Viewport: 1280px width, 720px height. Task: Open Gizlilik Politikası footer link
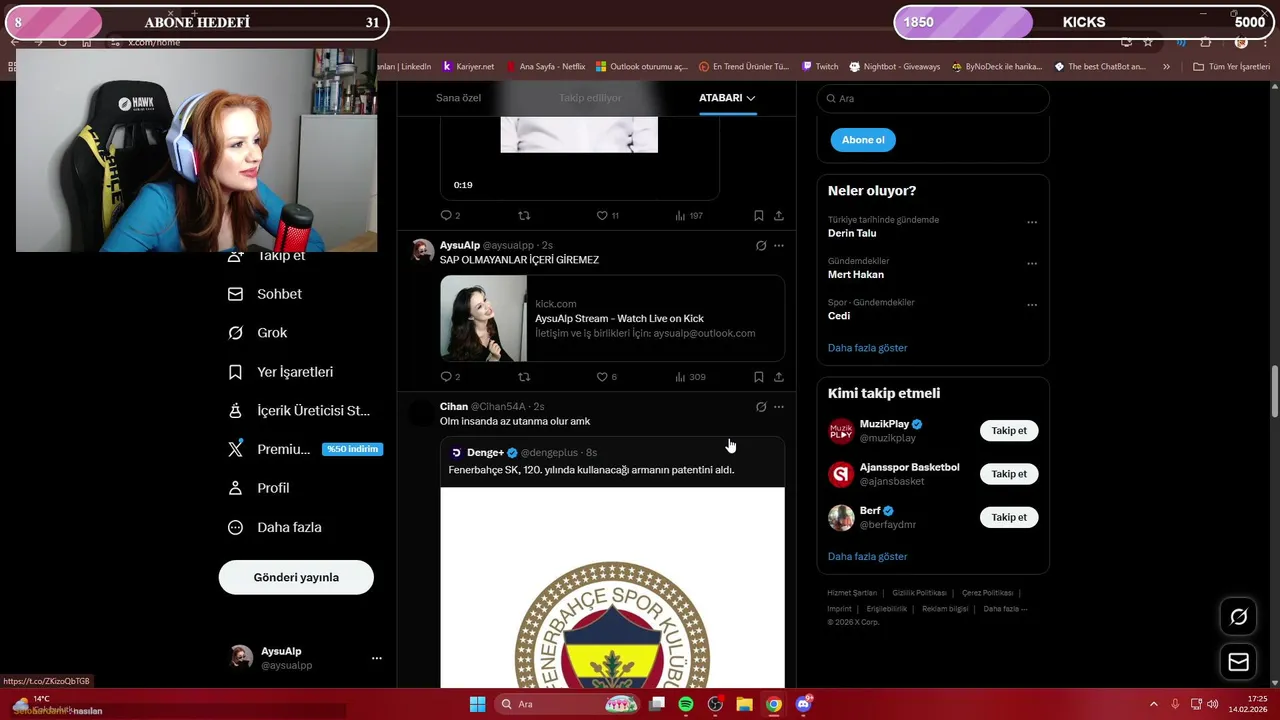click(919, 593)
